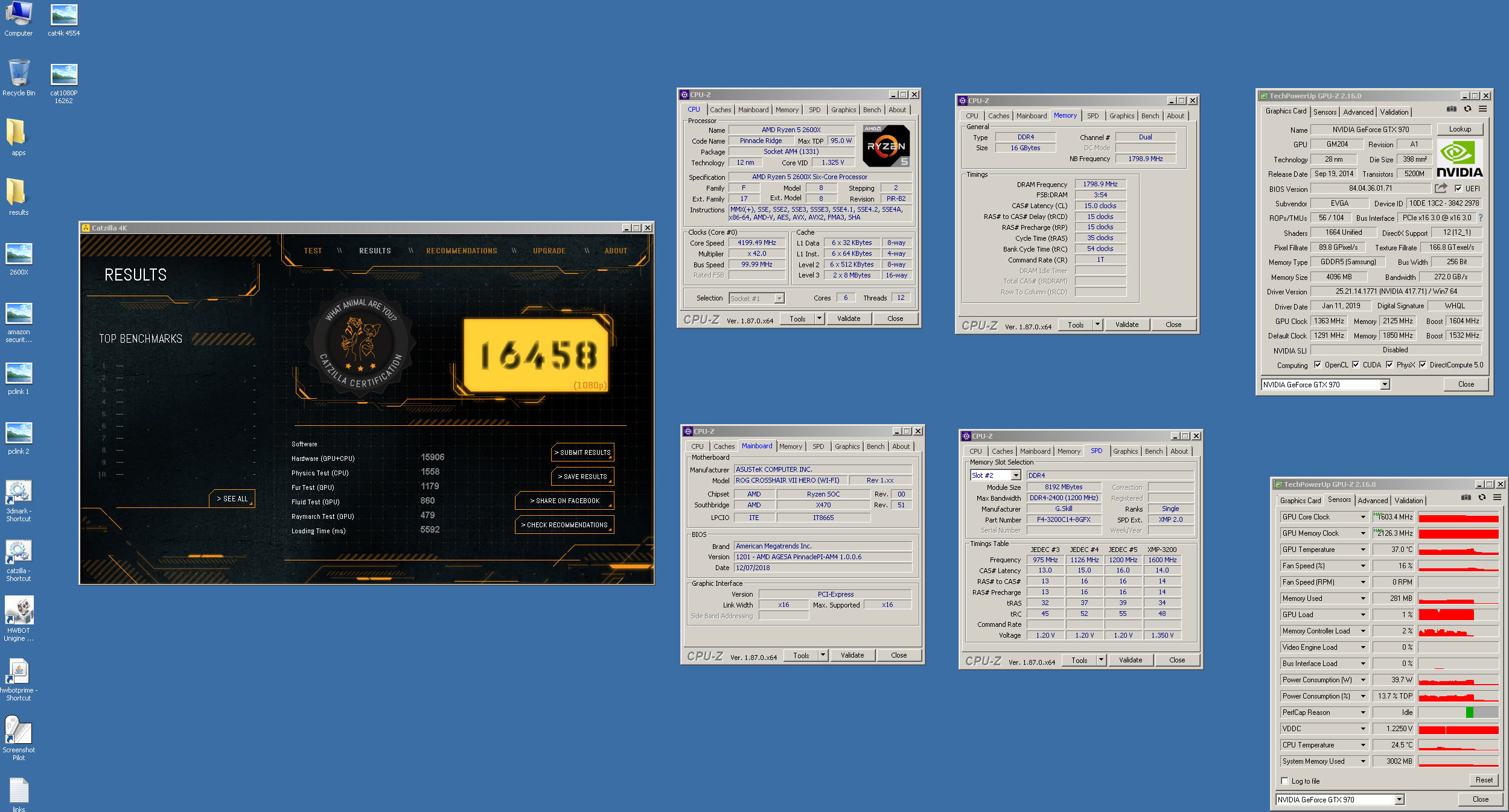Open the pclink 2 image file
The image size is (1509, 812).
click(x=19, y=438)
